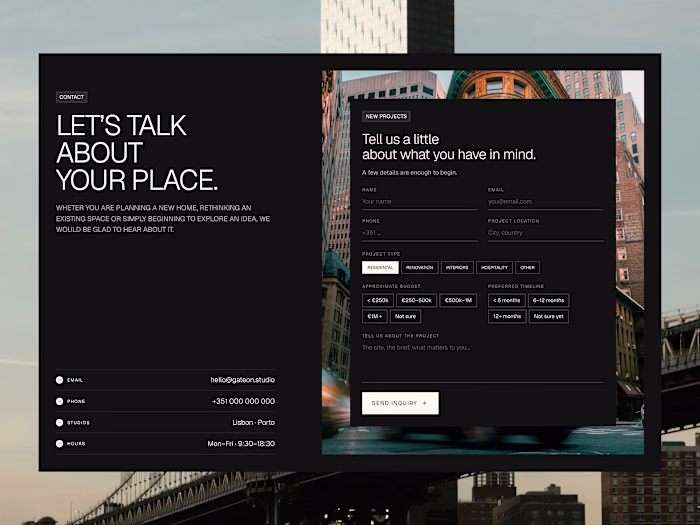Click the Approximate Budget section label
700x525 pixels.
(391, 286)
